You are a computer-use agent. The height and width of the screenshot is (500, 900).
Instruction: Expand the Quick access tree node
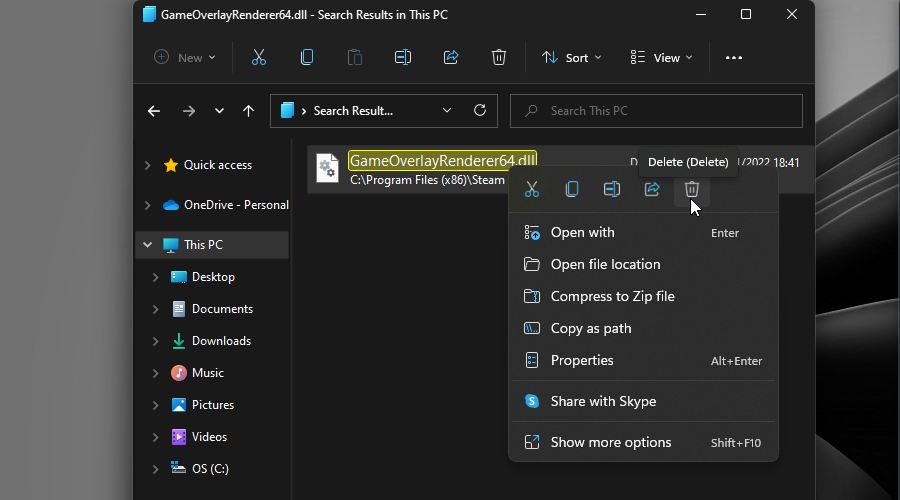(148, 165)
